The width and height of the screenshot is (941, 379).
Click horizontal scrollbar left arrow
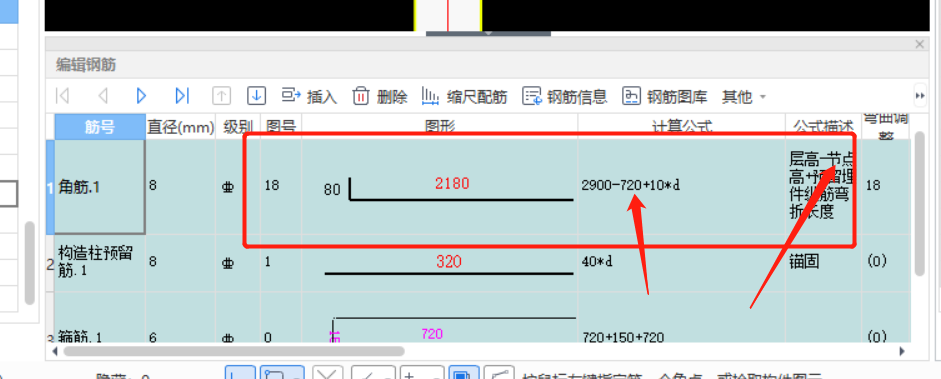pos(56,351)
